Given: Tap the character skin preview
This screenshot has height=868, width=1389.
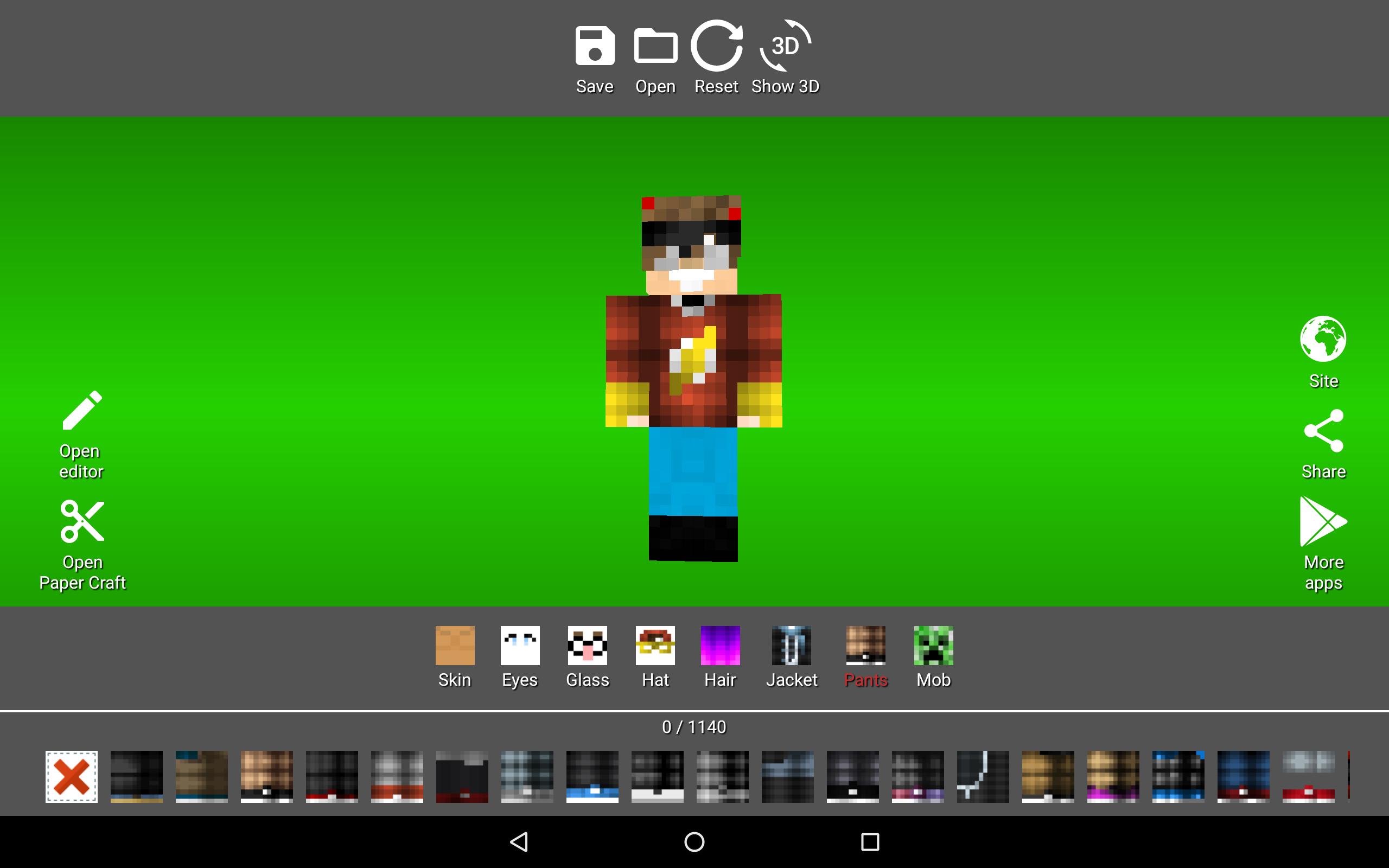Looking at the screenshot, I should pyautogui.click(x=693, y=378).
